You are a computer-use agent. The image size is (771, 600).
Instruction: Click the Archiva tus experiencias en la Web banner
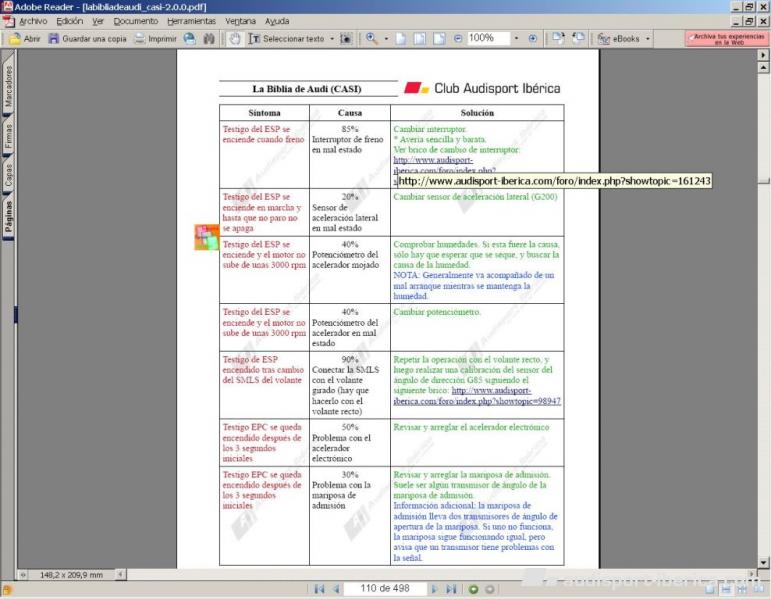coord(727,39)
